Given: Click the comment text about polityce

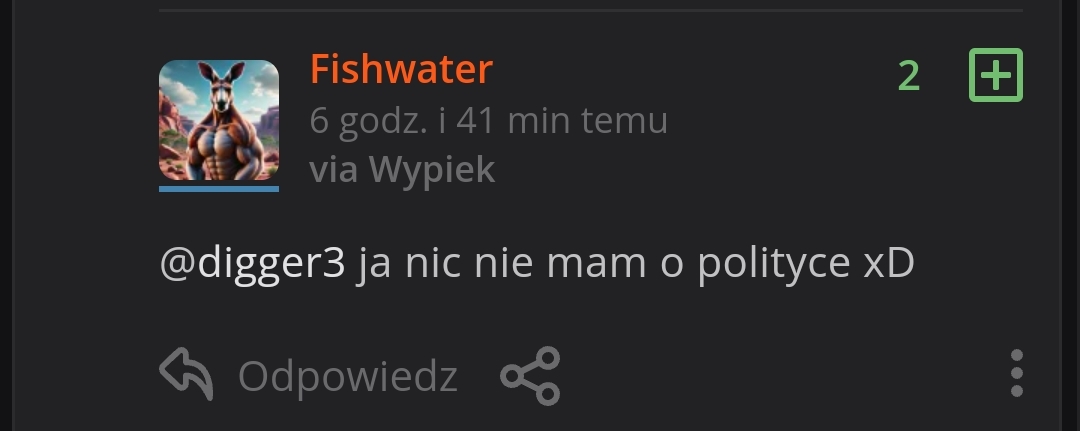Looking at the screenshot, I should (x=537, y=264).
